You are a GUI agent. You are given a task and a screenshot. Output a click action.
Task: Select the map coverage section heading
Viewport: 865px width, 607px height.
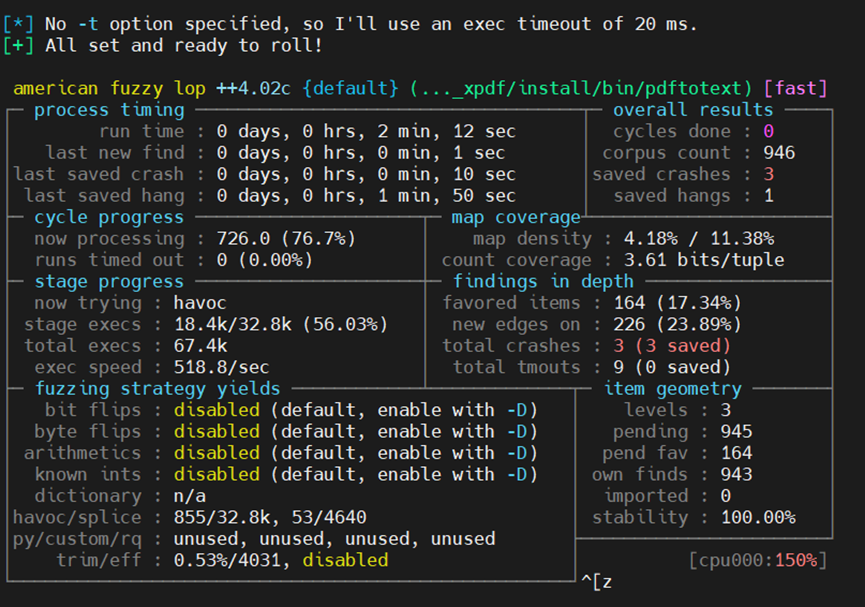(516, 217)
